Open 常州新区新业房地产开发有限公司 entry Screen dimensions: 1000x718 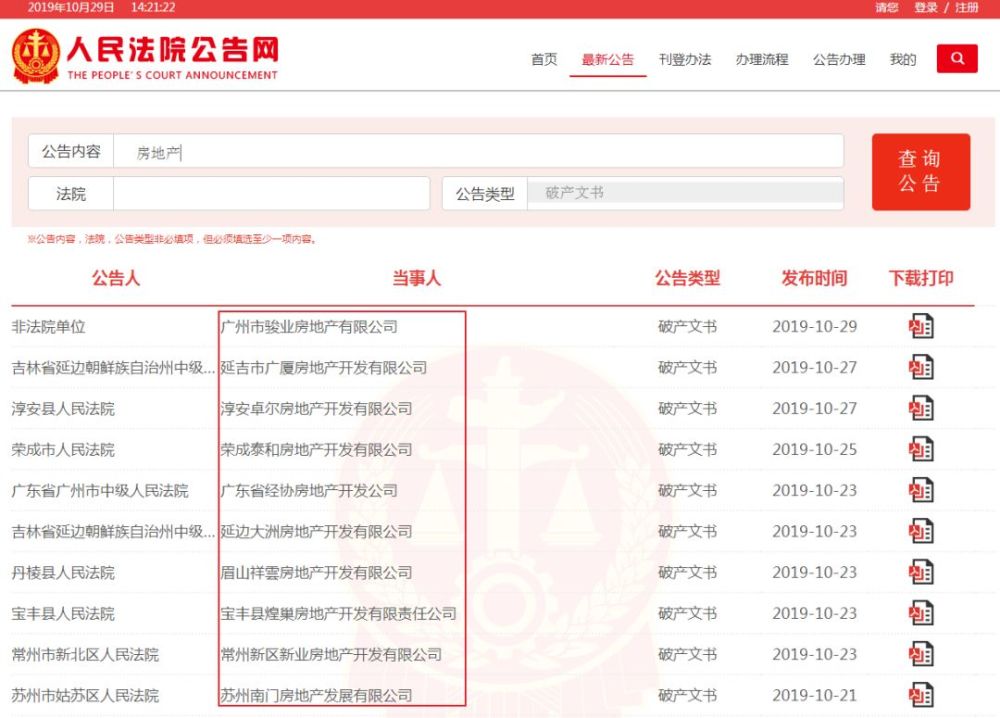(x=331, y=654)
